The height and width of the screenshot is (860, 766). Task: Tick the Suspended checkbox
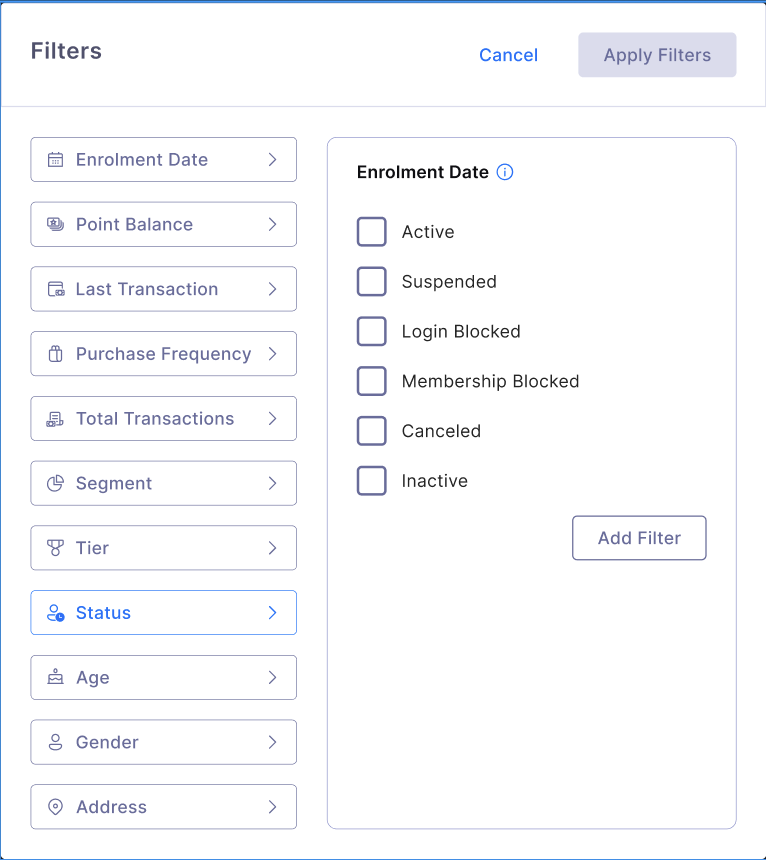372,282
